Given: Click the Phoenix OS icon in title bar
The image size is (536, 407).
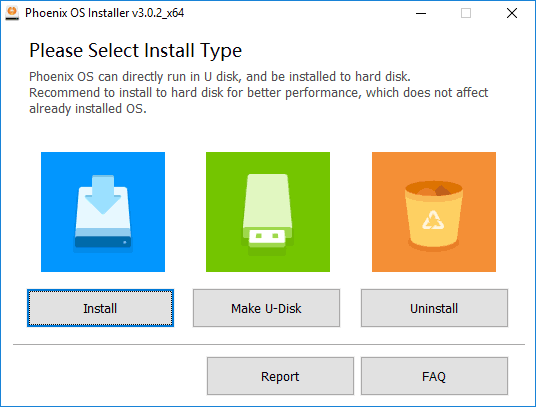Looking at the screenshot, I should tap(12, 13).
